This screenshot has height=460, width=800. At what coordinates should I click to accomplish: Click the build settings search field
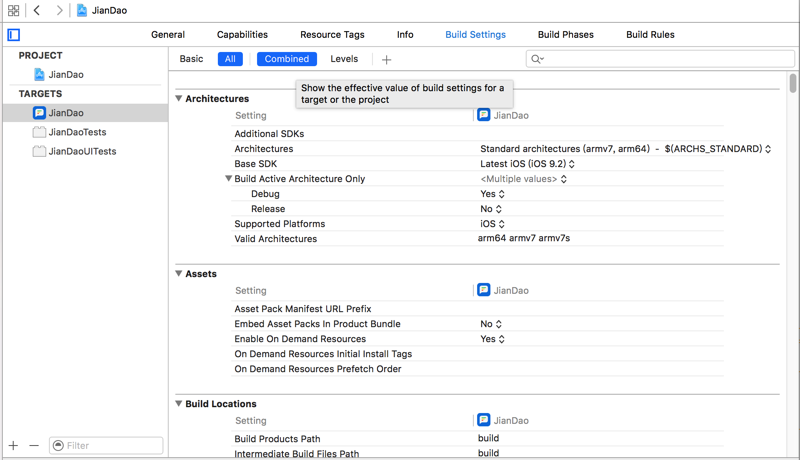(660, 59)
